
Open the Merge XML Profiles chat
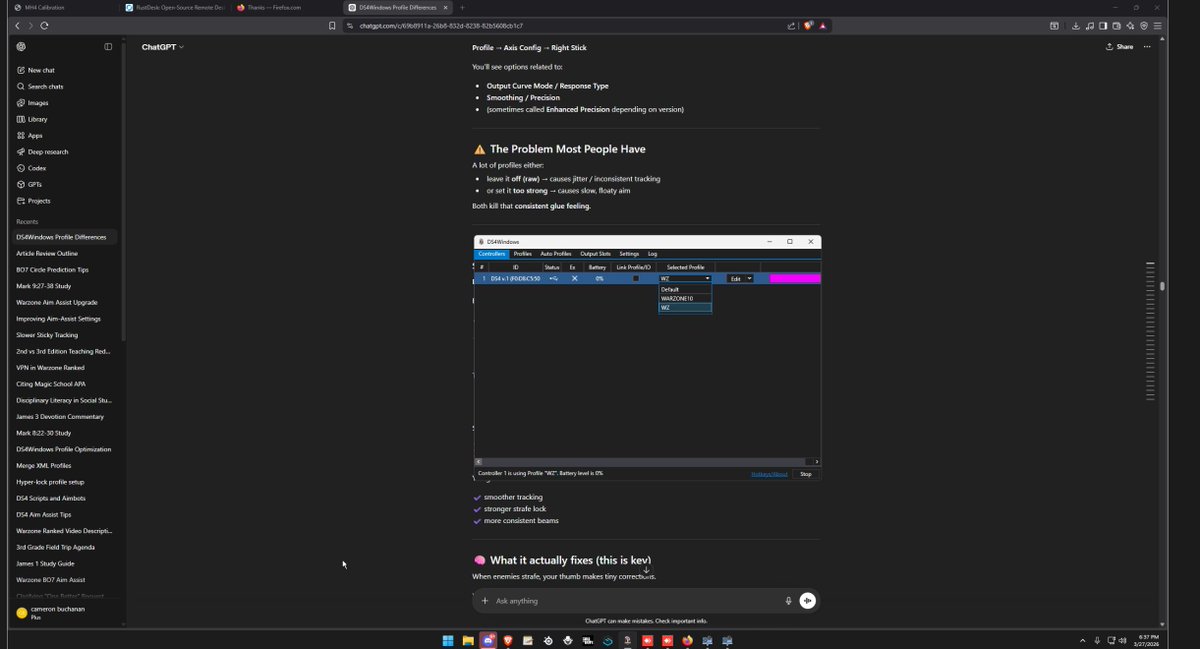[64, 466]
